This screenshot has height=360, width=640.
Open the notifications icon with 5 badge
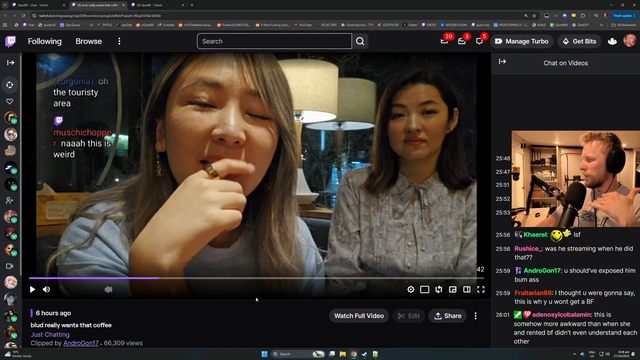[x=479, y=41]
